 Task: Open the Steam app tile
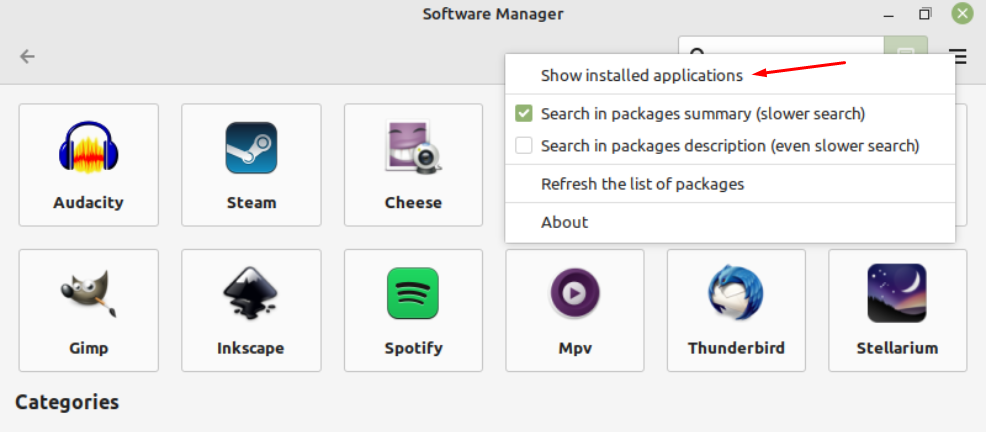point(251,165)
